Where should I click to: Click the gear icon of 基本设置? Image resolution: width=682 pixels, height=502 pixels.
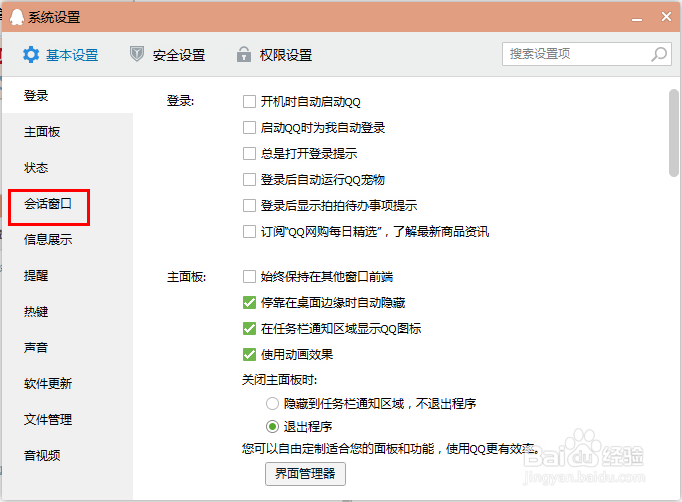(x=31, y=55)
